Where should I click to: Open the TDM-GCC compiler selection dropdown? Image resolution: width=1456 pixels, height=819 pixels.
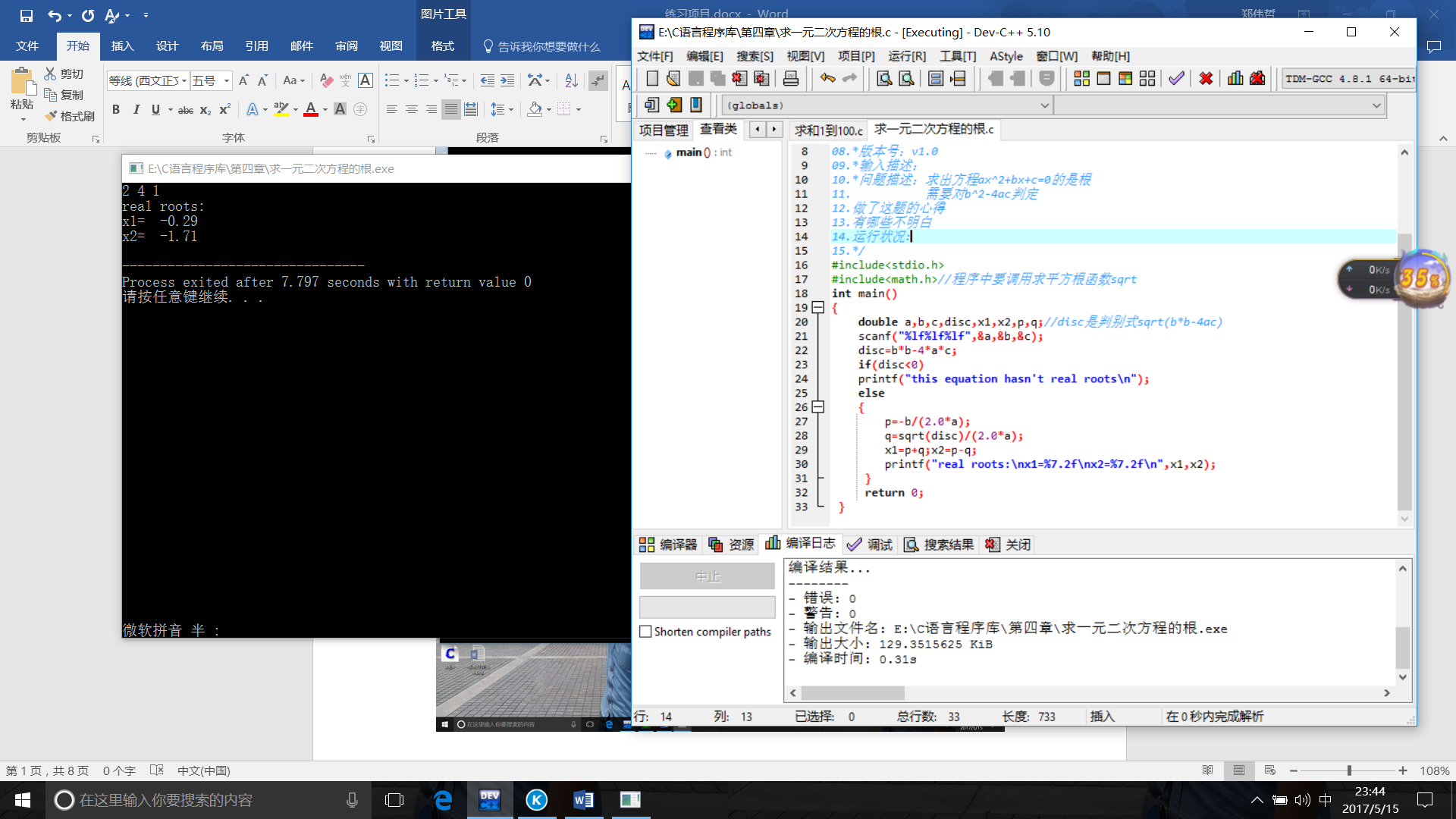click(1348, 78)
